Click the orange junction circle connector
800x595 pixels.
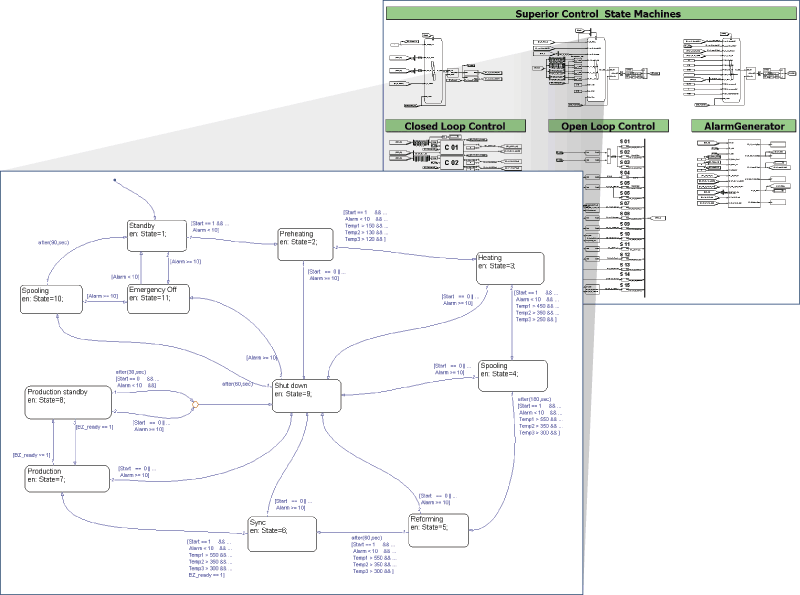pyautogui.click(x=194, y=405)
